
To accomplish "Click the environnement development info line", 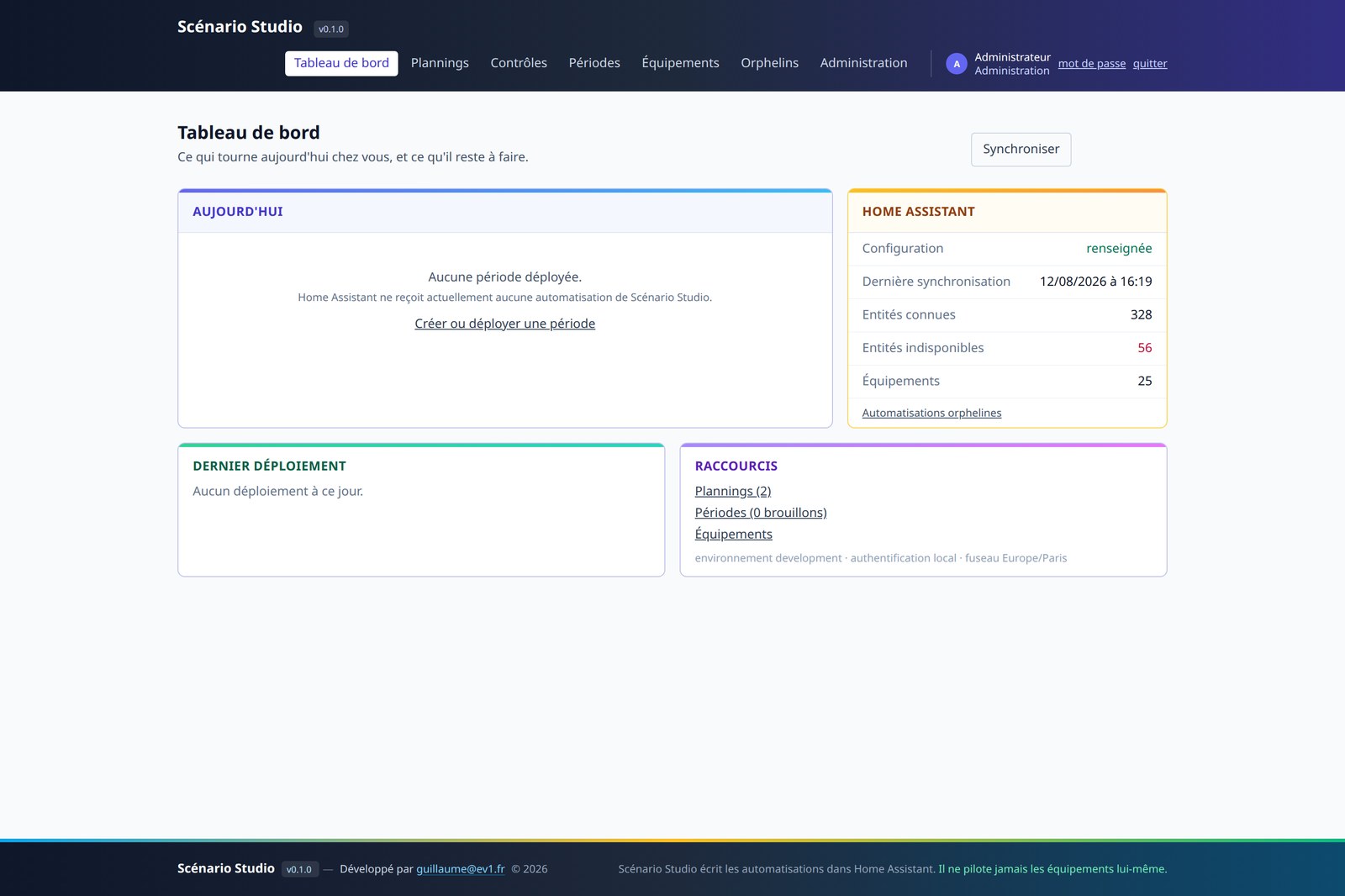I will tap(880, 558).
